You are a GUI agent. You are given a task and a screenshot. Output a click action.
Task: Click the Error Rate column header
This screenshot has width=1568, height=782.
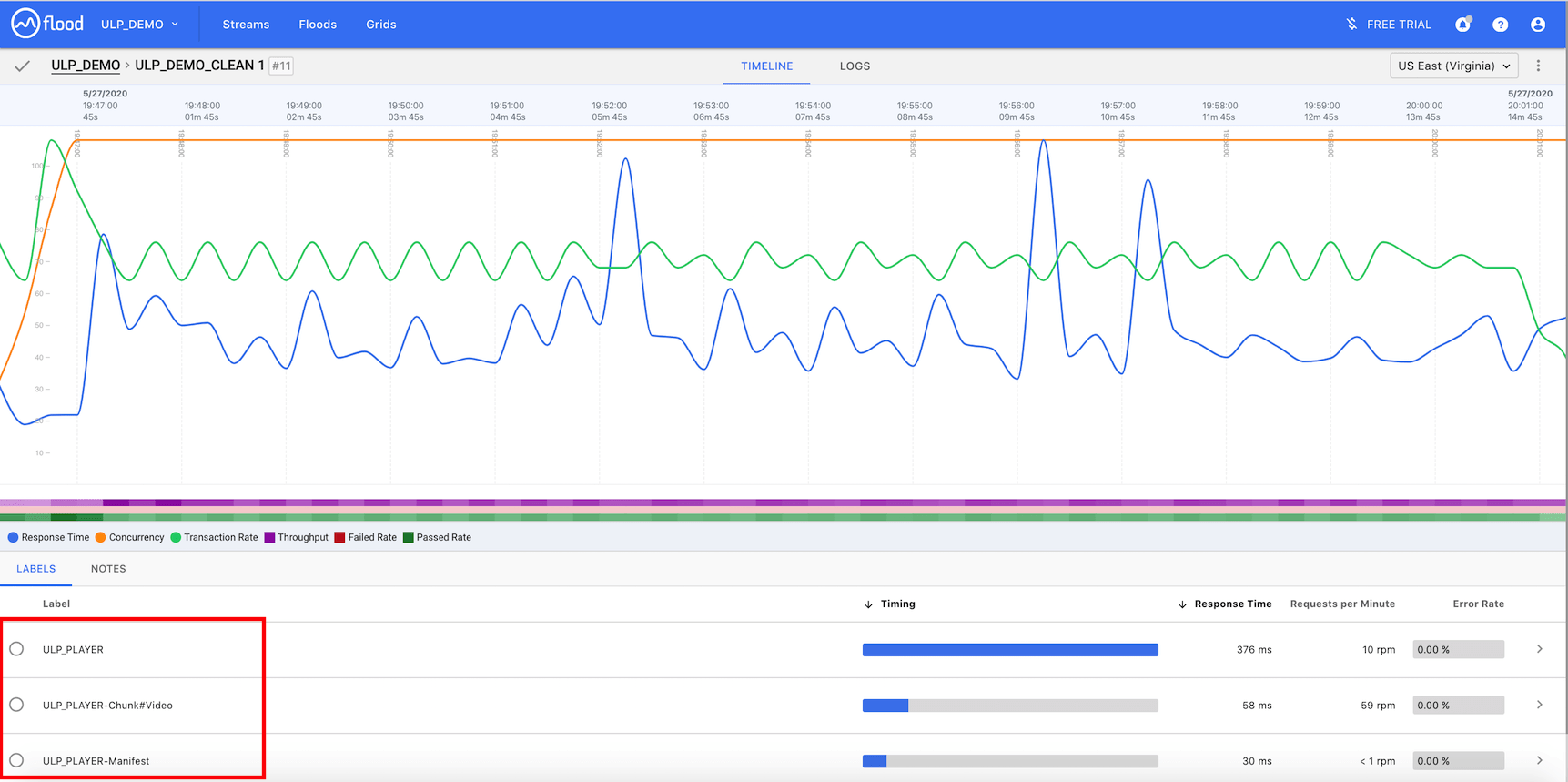coord(1478,604)
